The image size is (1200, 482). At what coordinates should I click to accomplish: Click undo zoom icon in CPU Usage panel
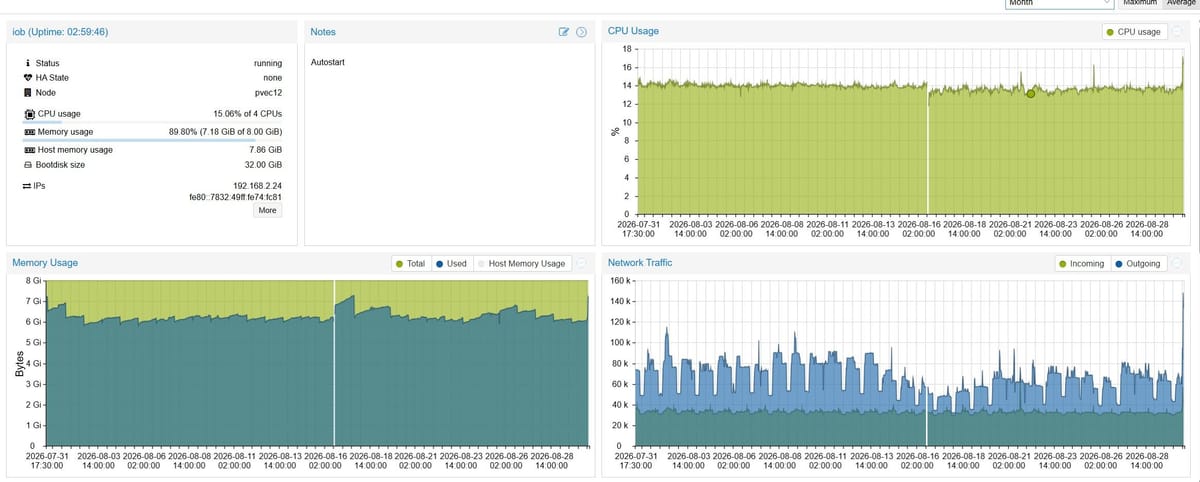click(1176, 32)
